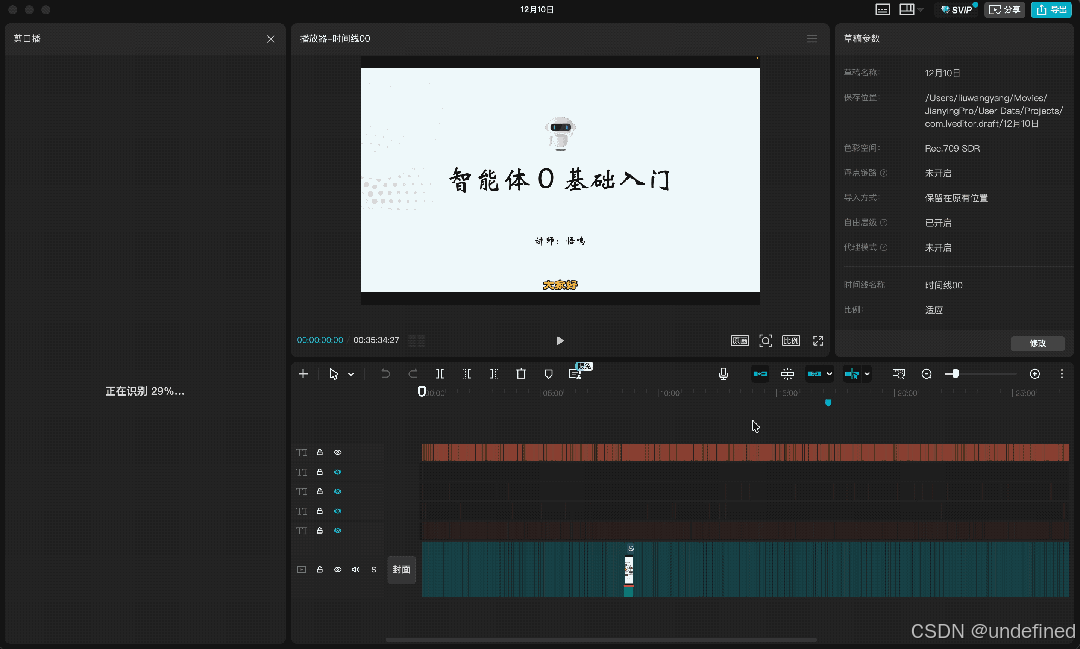The image size is (1080, 649).
Task: Click the cover button on main track
Action: (402, 569)
